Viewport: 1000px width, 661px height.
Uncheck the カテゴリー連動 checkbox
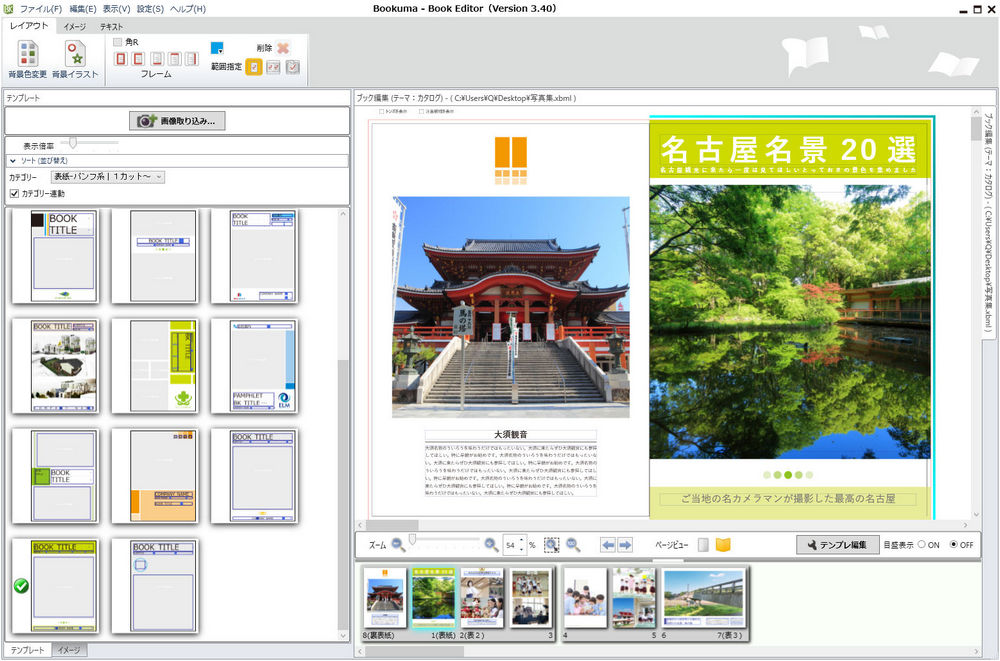pyautogui.click(x=14, y=193)
